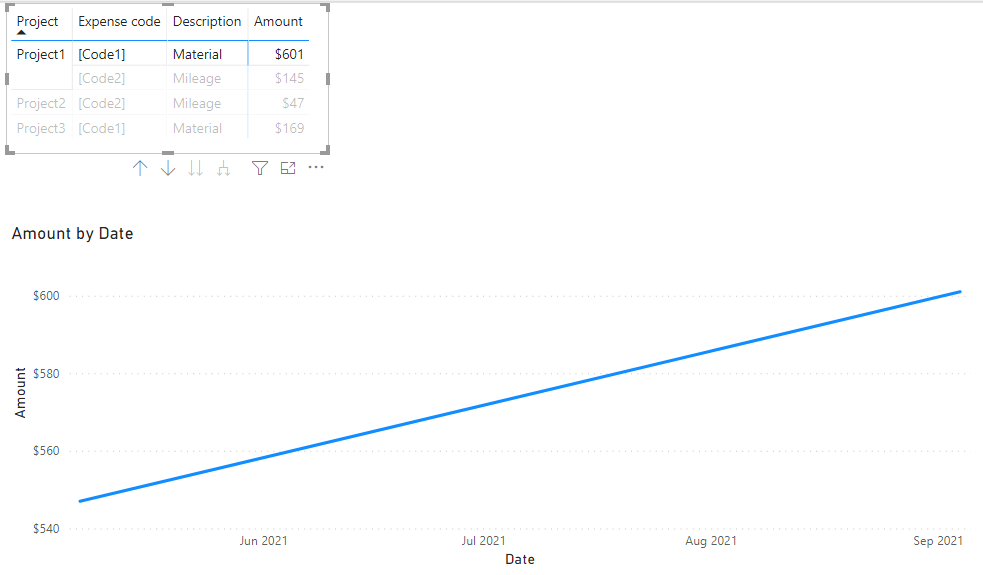This screenshot has width=983, height=575.
Task: Turn on Drill down mode arrow
Action: (x=168, y=168)
